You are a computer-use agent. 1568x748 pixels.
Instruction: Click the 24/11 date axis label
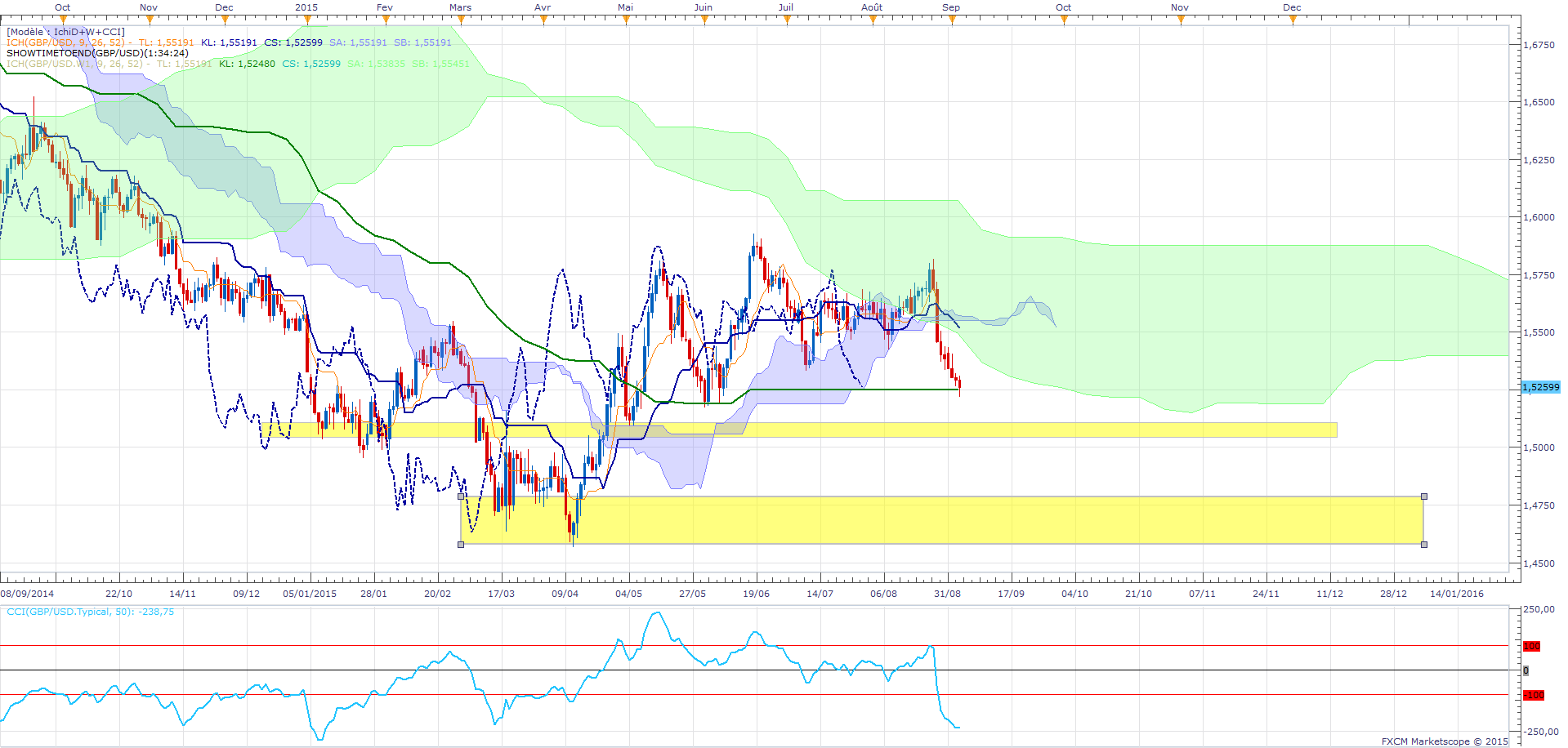pyautogui.click(x=1266, y=594)
